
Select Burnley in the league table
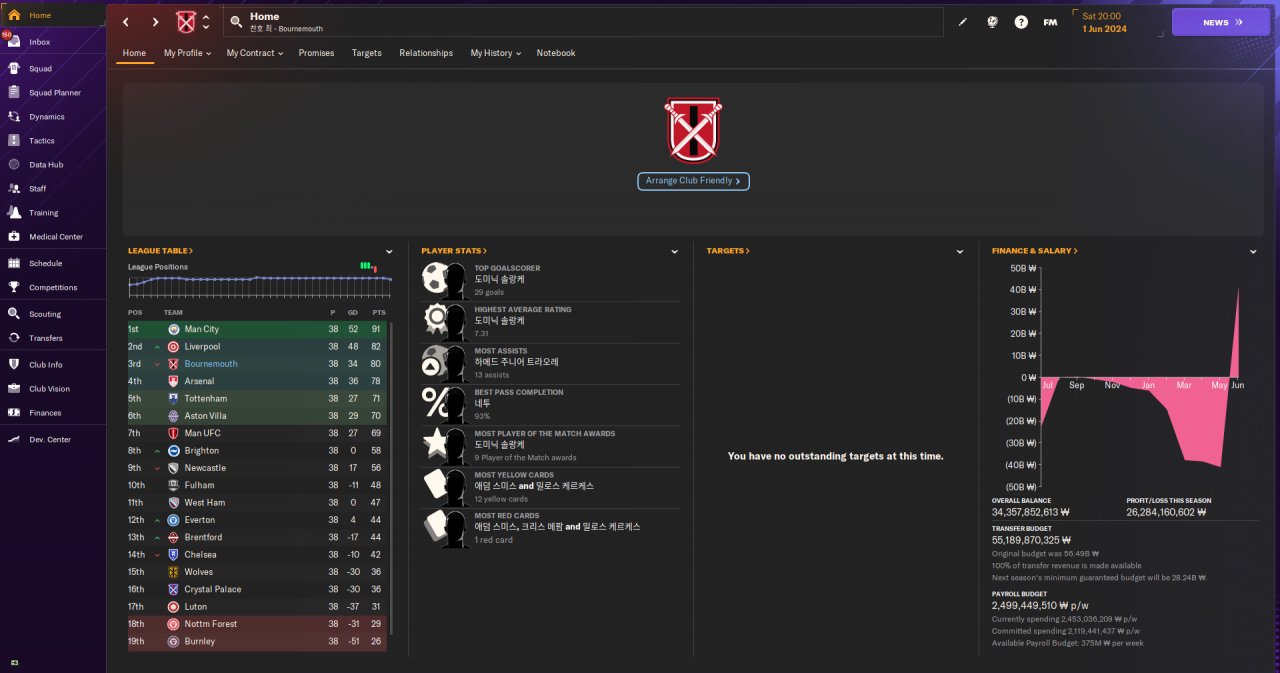257,641
